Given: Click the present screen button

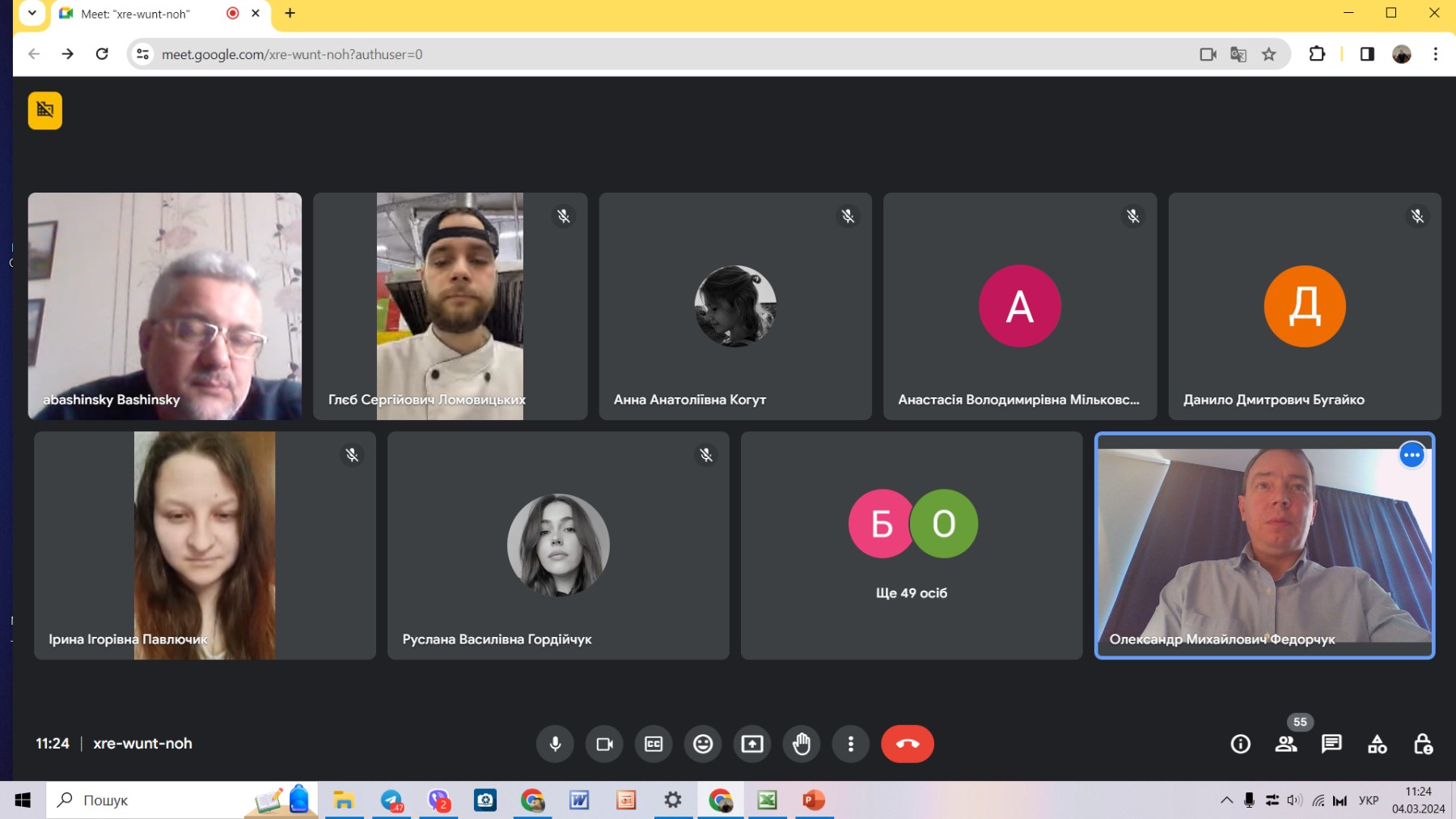Looking at the screenshot, I should pyautogui.click(x=752, y=744).
